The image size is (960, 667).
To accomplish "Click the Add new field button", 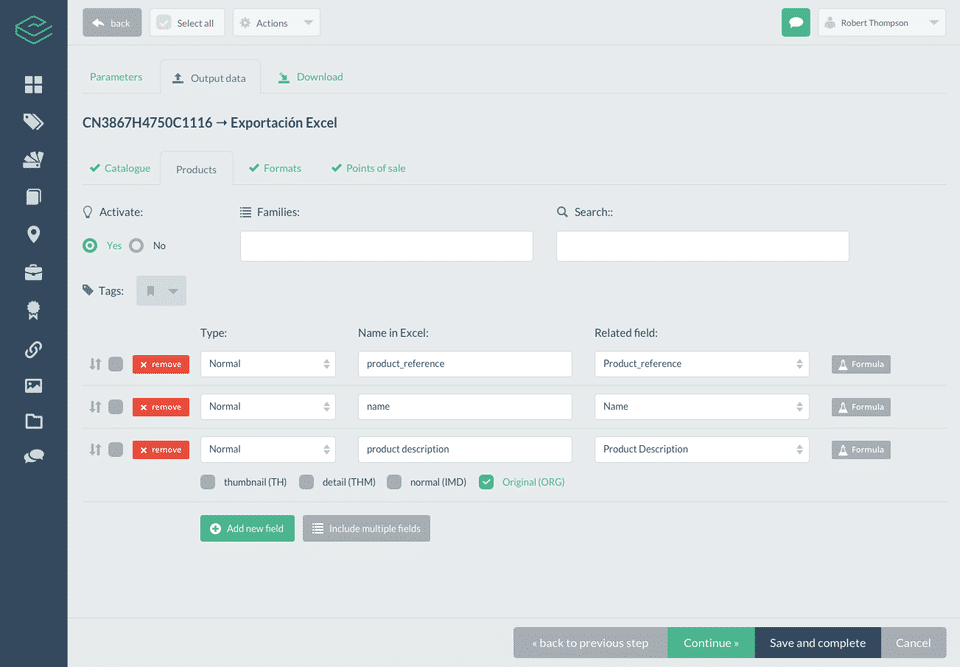I will point(247,529).
